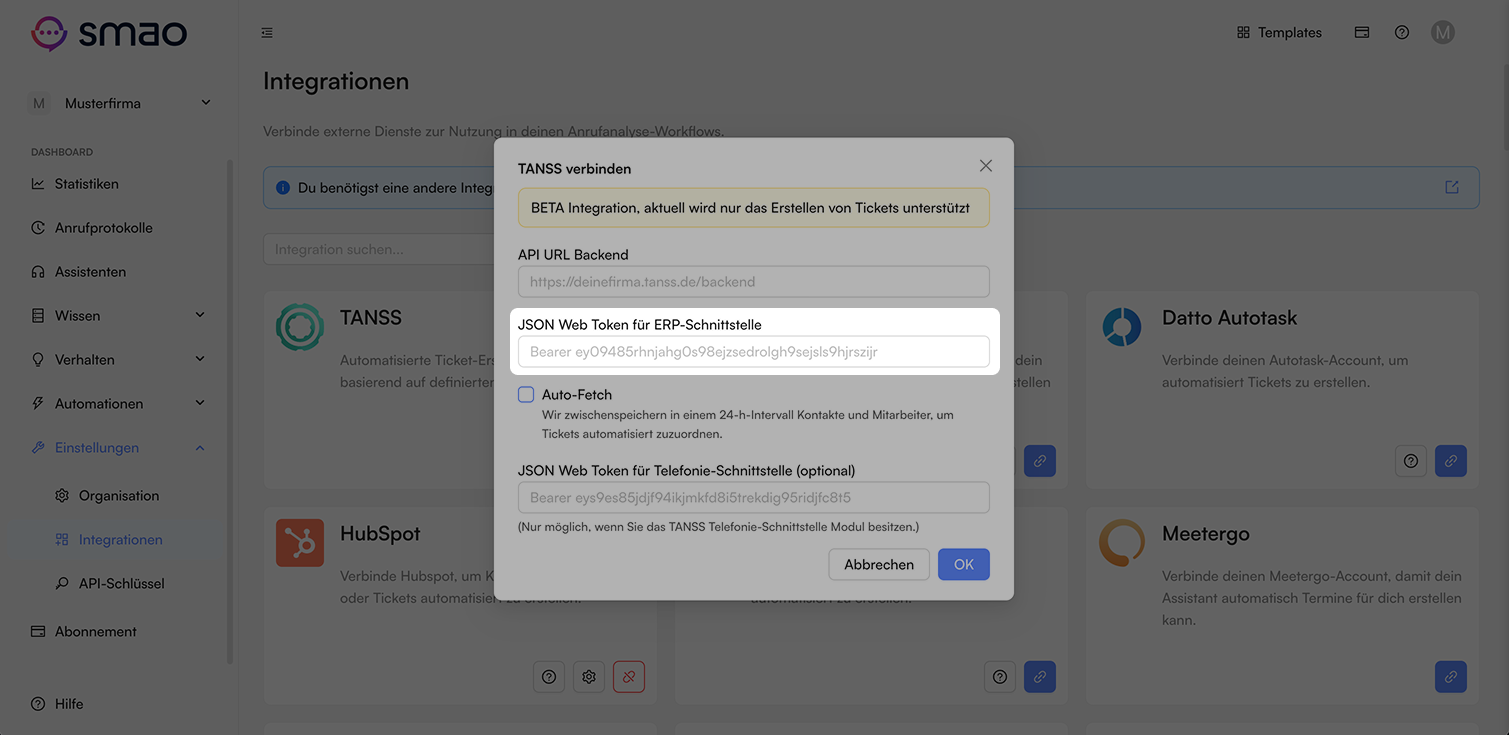Enable the Auto-Fetch checkbox
1509x735 pixels.
click(526, 395)
